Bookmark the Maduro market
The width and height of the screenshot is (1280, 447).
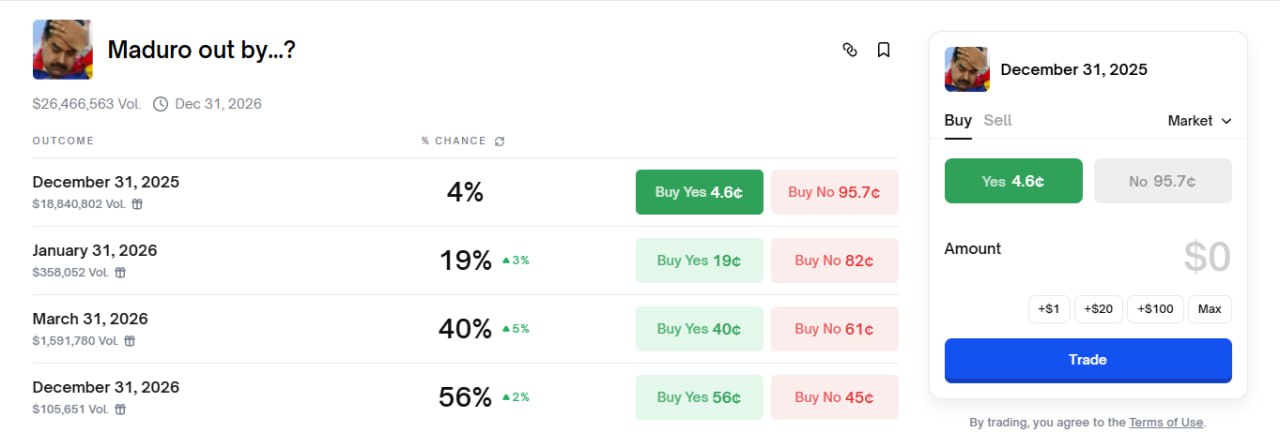click(x=883, y=50)
